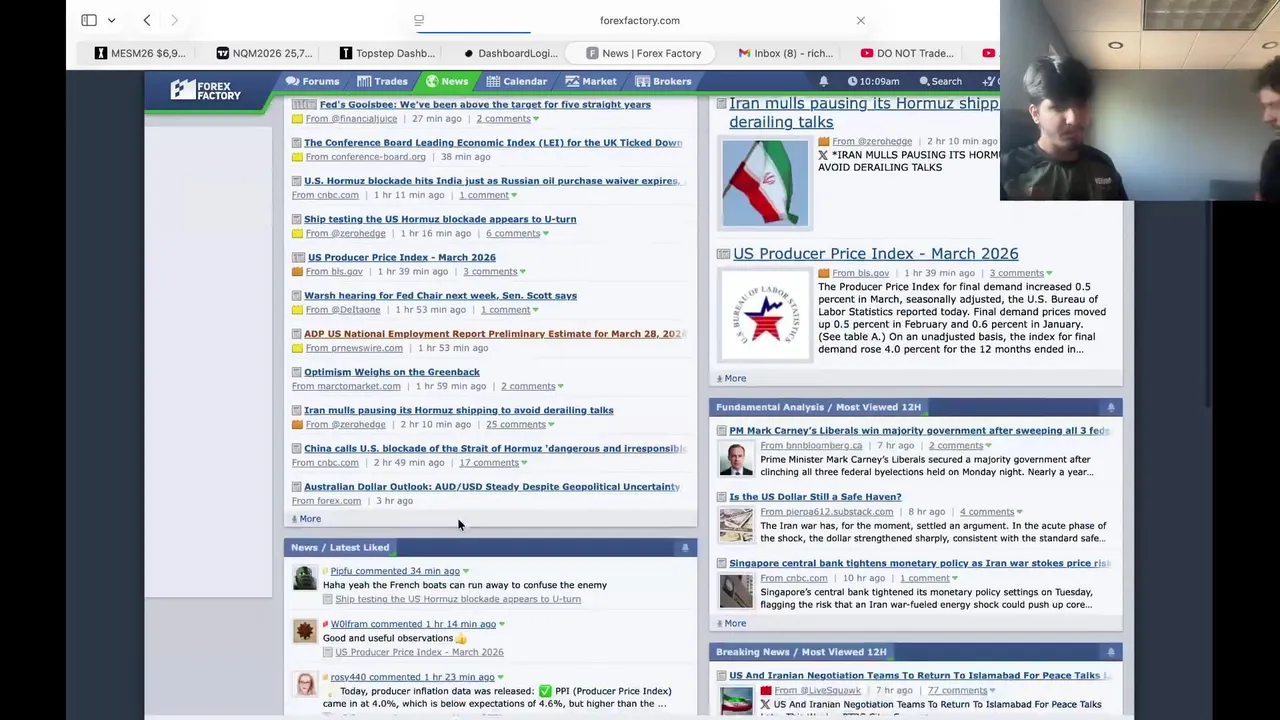Open the marctomarket.com source link
This screenshot has width=1280, height=720.
346,386
